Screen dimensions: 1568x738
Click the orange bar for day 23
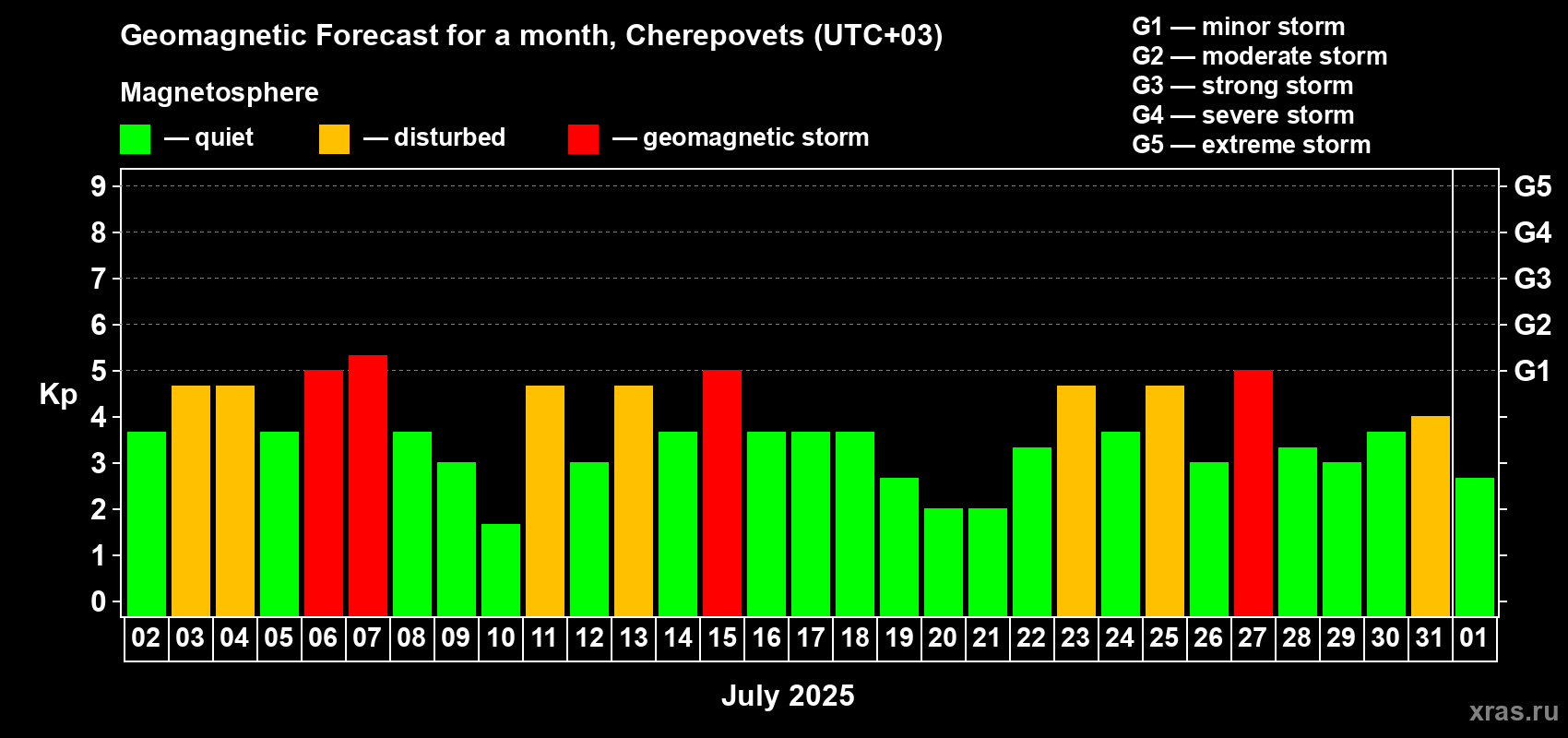(1076, 501)
